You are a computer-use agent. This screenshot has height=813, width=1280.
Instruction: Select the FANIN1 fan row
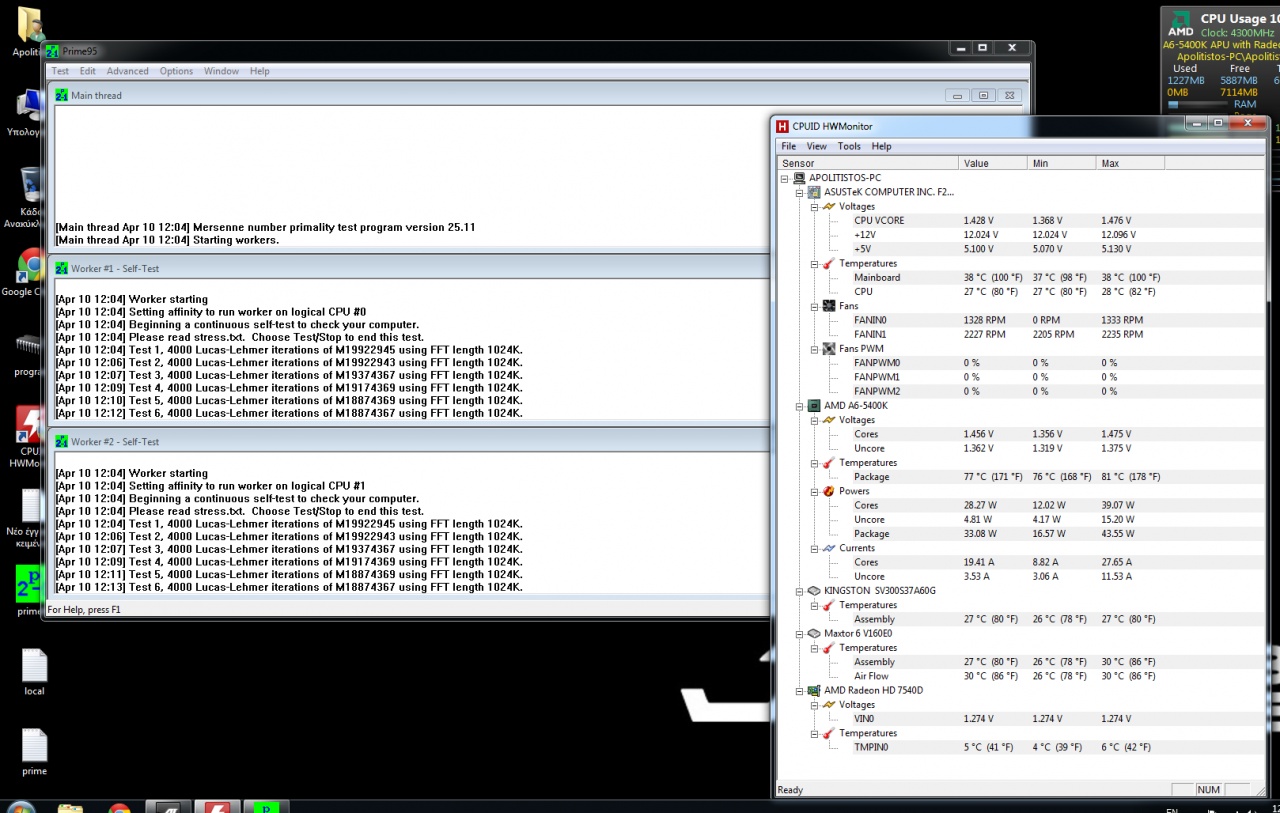pyautogui.click(x=1019, y=334)
